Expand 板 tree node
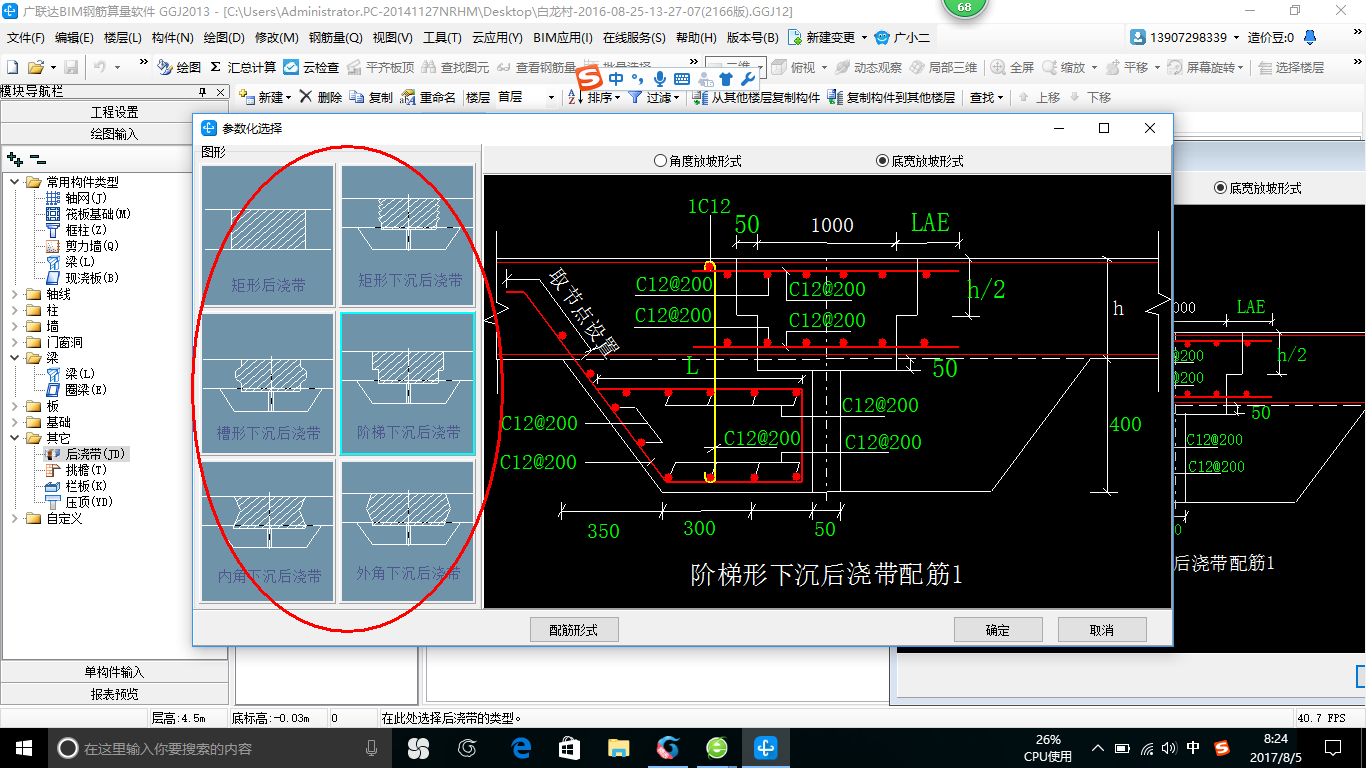This screenshot has height=768, width=1366. pos(16,406)
